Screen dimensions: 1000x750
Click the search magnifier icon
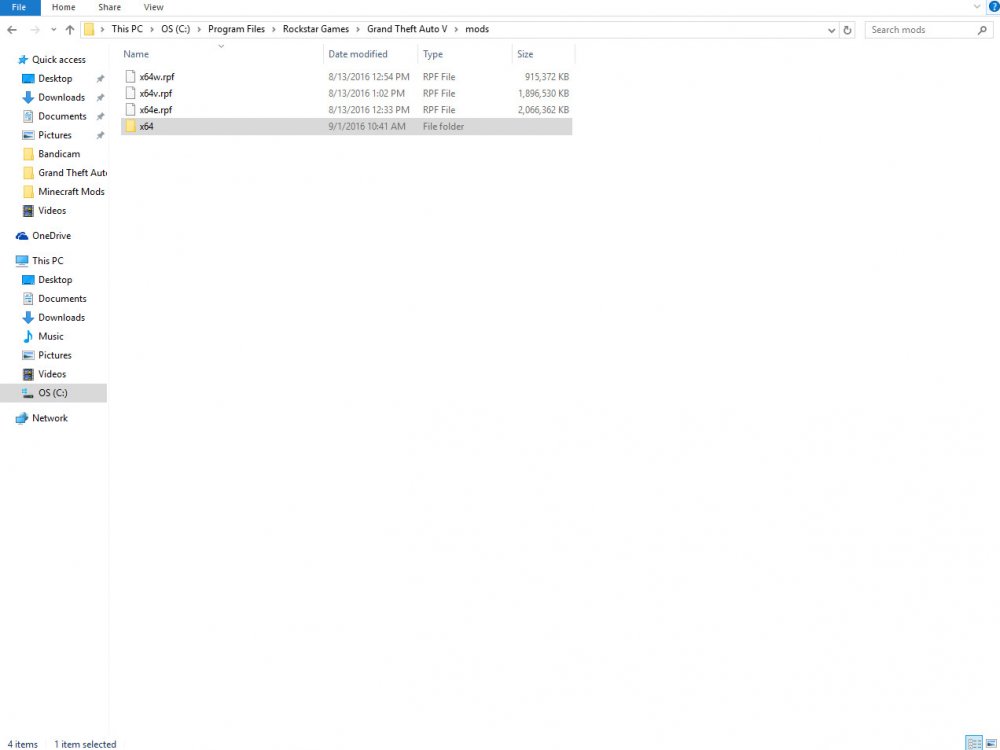982,30
